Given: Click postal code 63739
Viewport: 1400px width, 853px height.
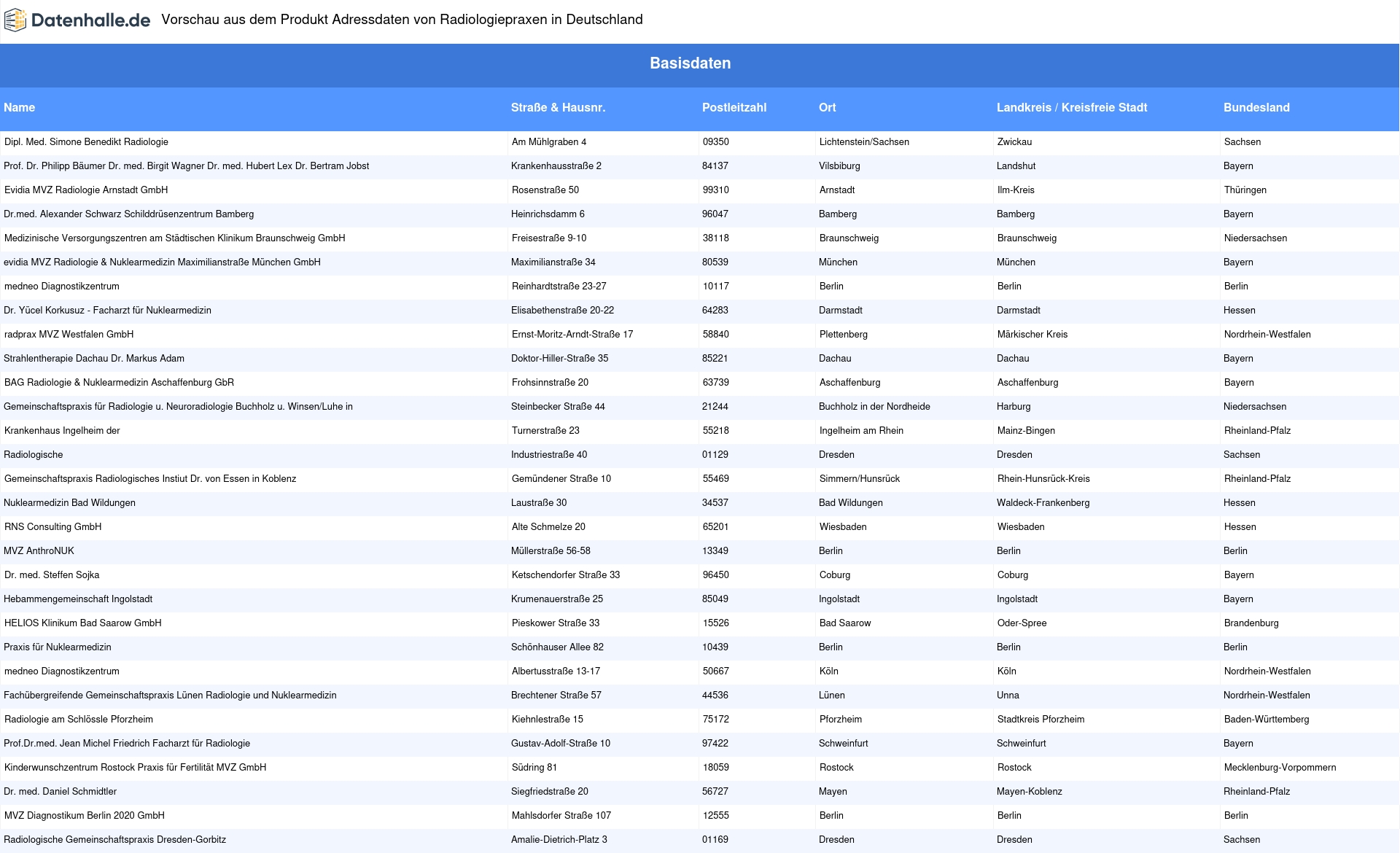Looking at the screenshot, I should (716, 383).
